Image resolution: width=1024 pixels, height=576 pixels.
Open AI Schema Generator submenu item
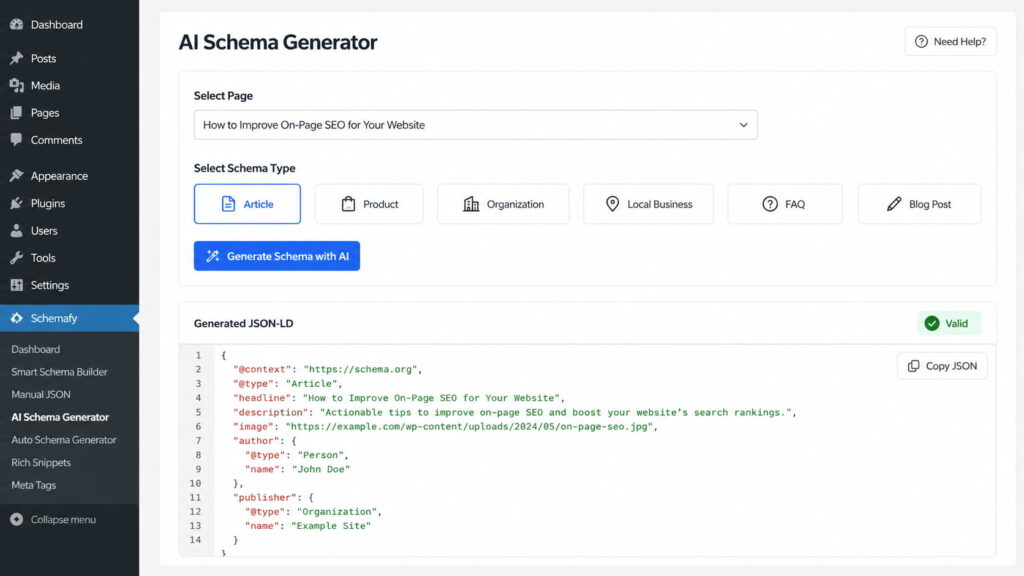[60, 417]
